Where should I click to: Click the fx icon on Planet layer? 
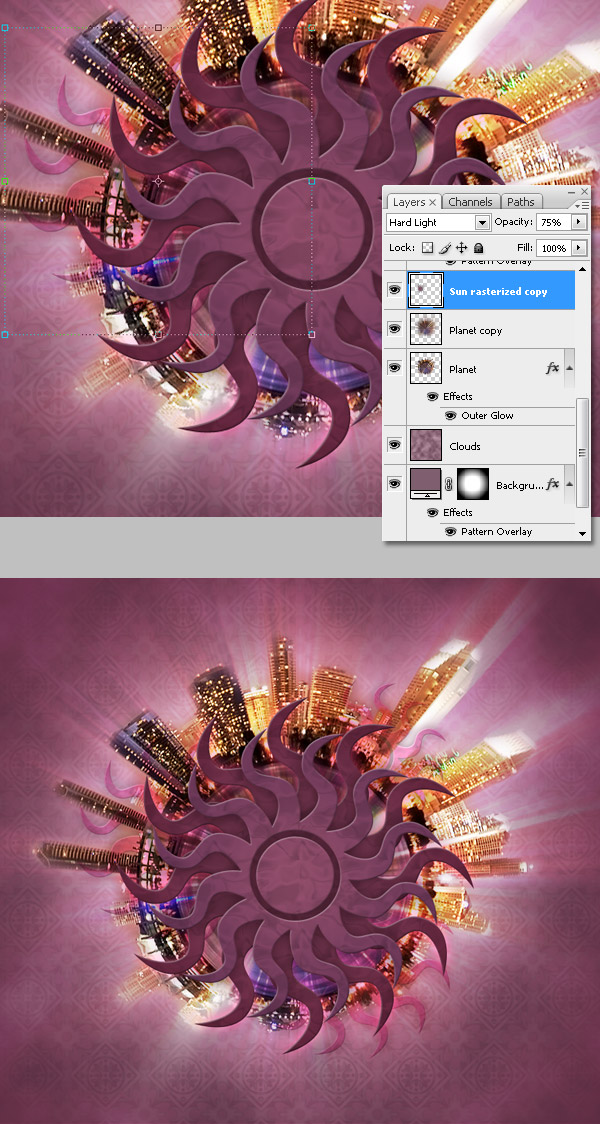point(552,368)
